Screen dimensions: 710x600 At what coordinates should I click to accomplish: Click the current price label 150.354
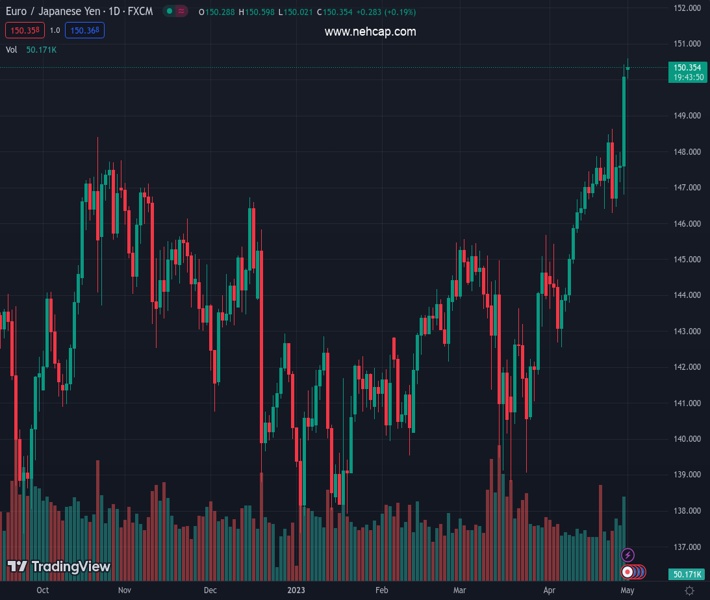coord(686,67)
